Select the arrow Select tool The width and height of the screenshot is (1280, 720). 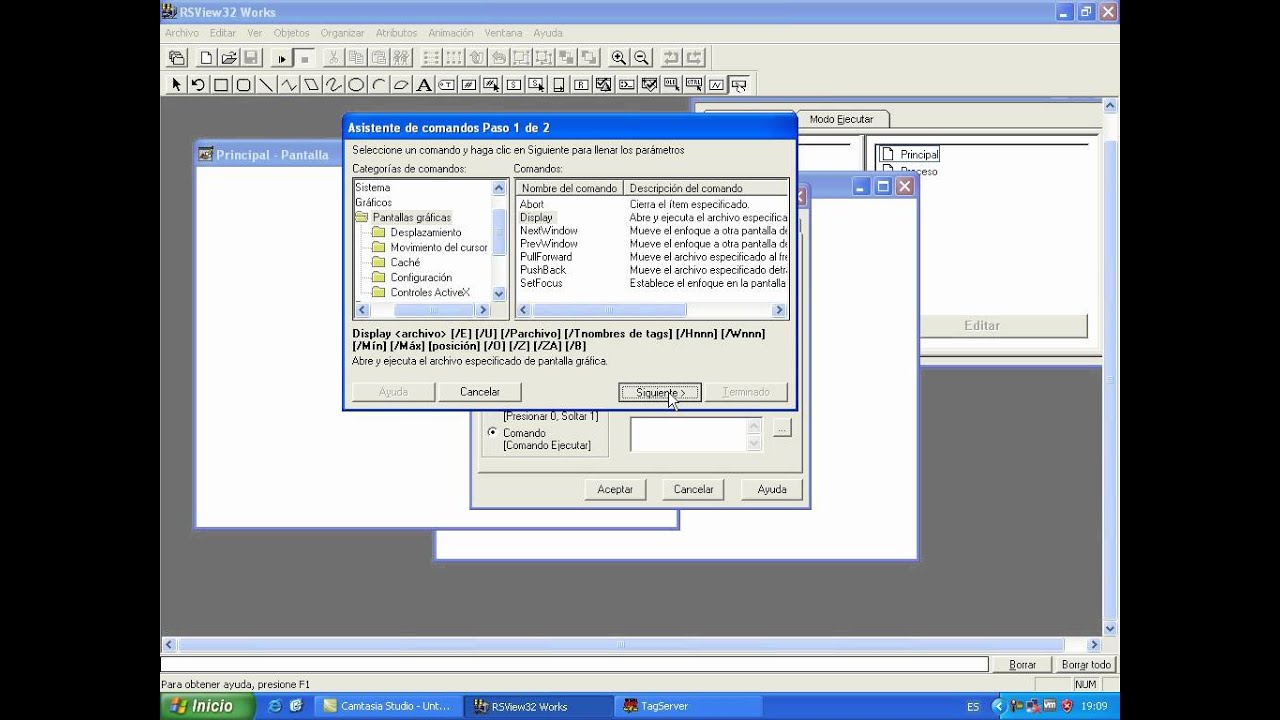click(176, 85)
